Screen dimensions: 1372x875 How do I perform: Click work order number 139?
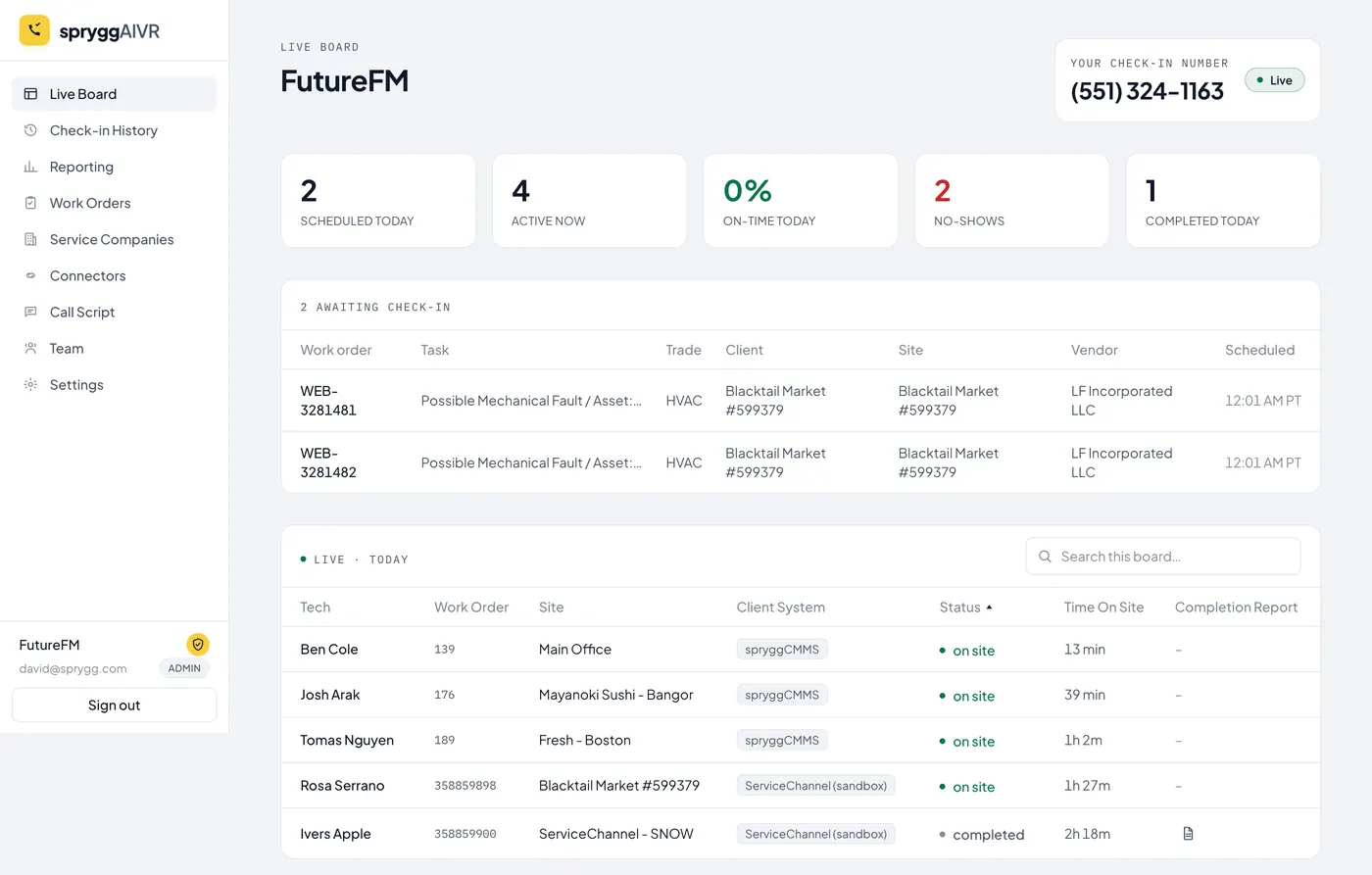444,650
